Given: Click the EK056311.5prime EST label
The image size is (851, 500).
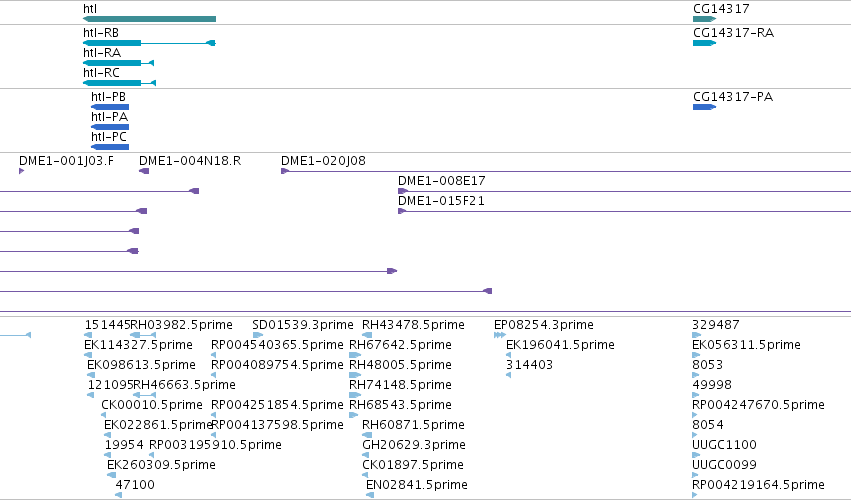Looking at the screenshot, I should pos(746,345).
